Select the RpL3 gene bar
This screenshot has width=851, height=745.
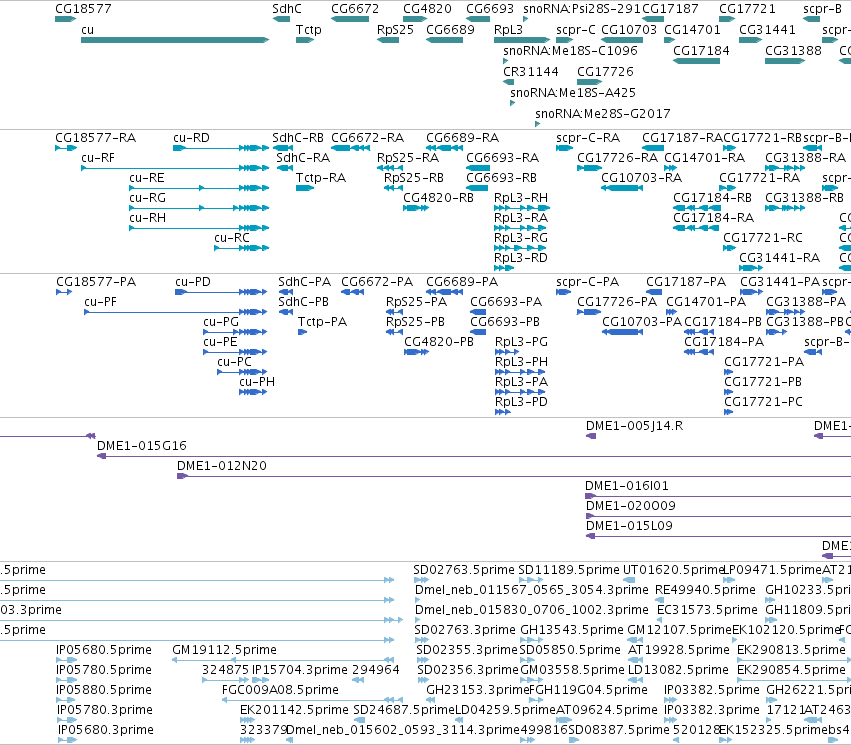[x=522, y=40]
